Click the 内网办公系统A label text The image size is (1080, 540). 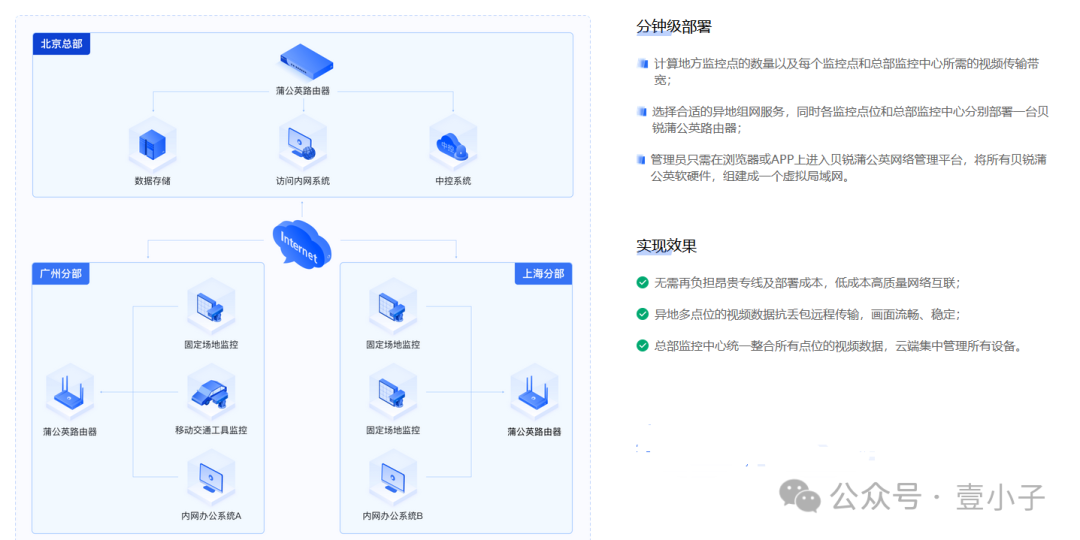tap(211, 515)
